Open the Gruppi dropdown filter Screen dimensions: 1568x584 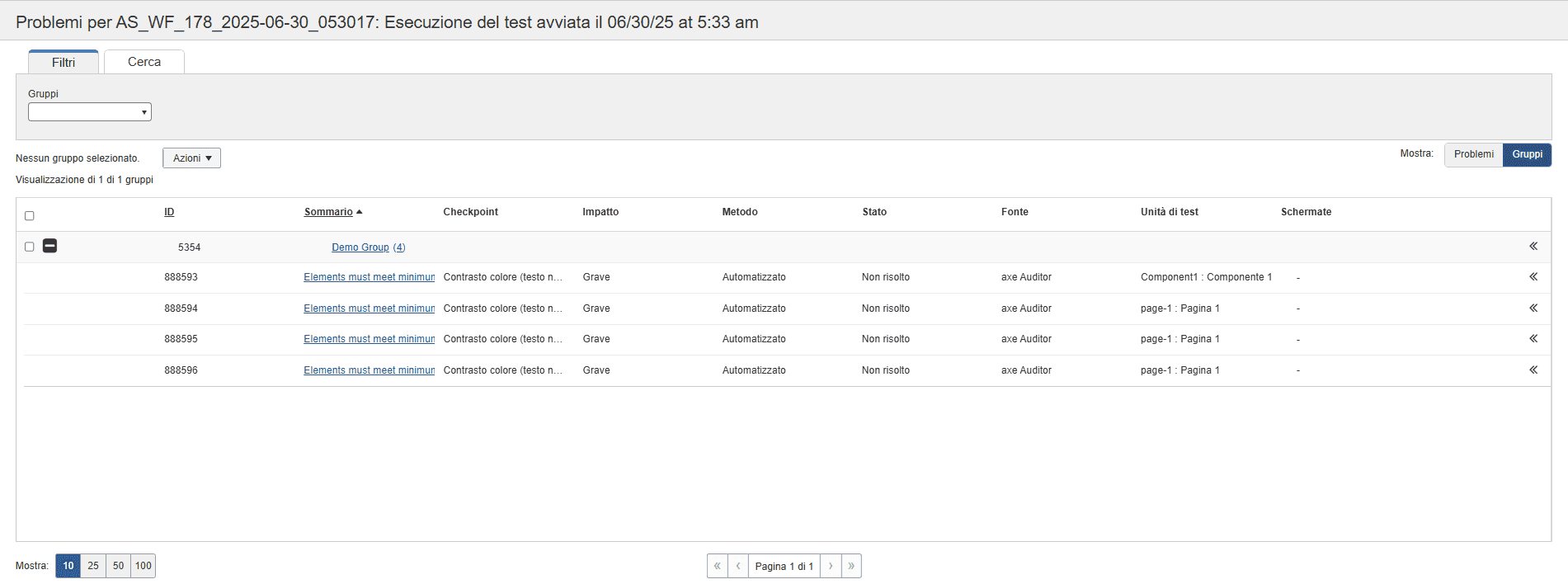[x=90, y=112]
